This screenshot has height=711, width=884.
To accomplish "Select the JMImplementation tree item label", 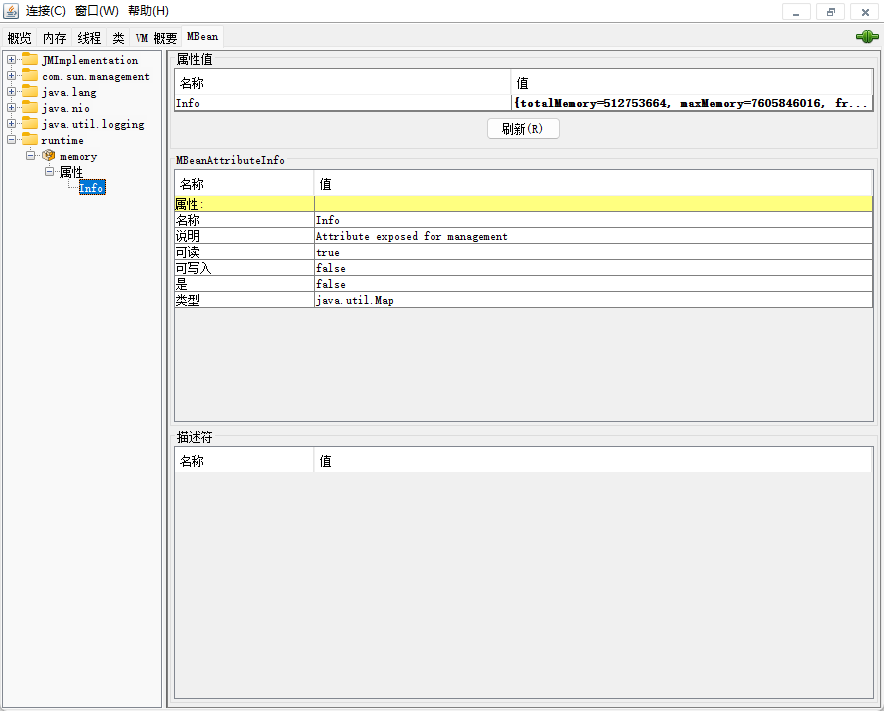I will coord(90,60).
